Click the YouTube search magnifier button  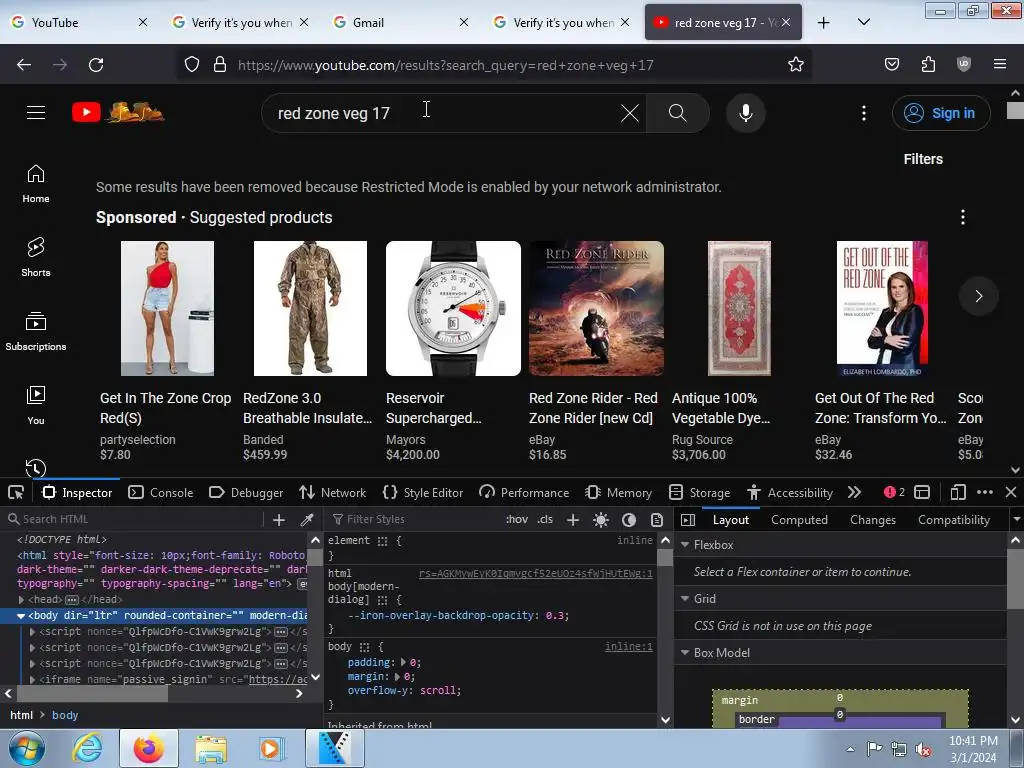(677, 113)
